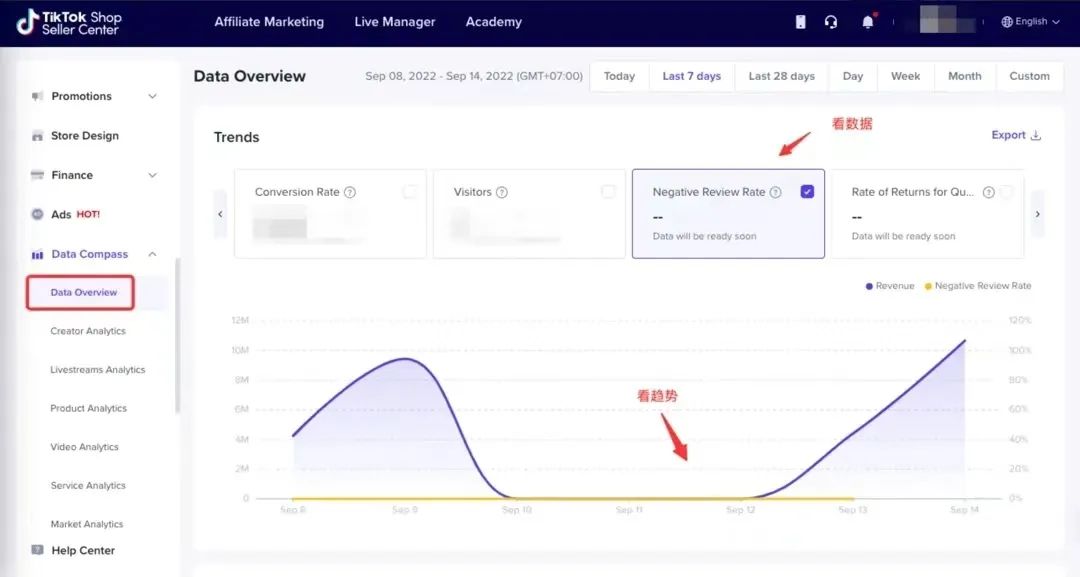The width and height of the screenshot is (1080, 577).
Task: Click the TikTok Shop Seller Center logo
Action: (x=68, y=23)
